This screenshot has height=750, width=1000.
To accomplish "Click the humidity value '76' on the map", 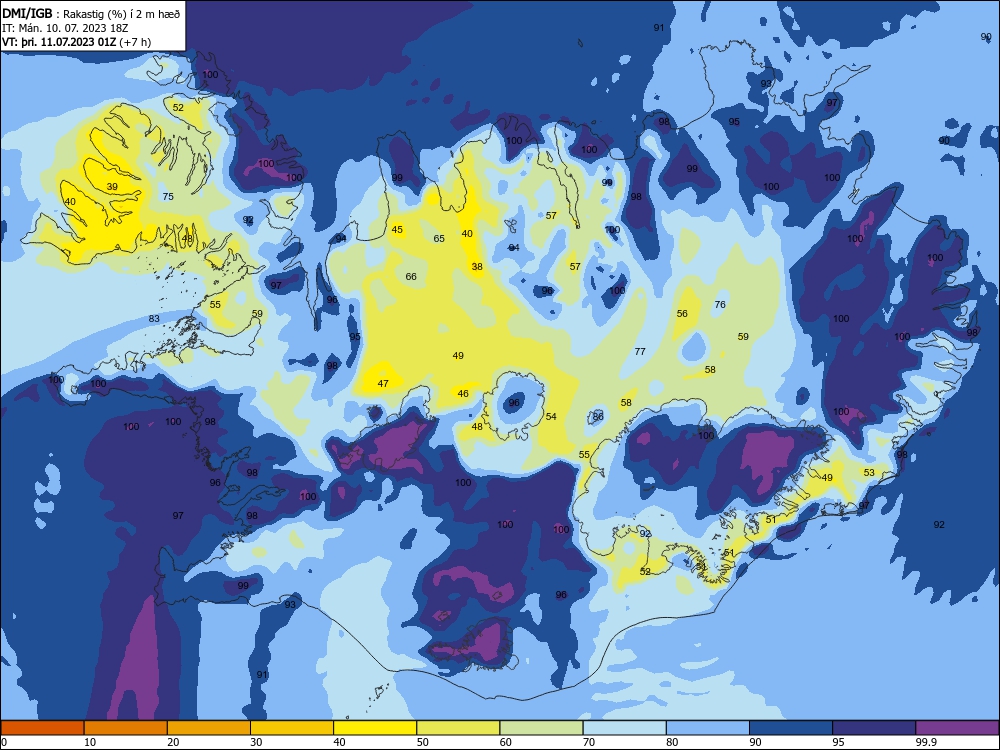I will pos(720,304).
